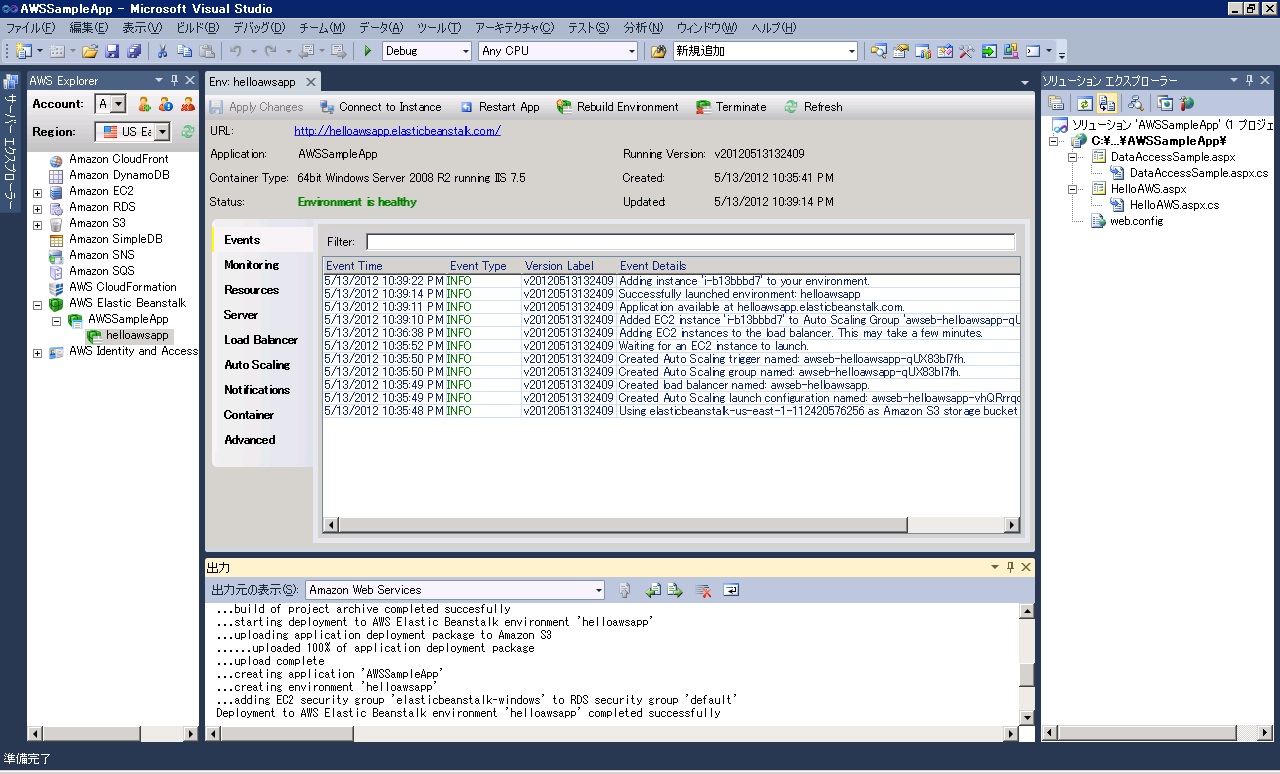Click Connect to Instance in environment toolbar
The image size is (1280, 774).
point(380,107)
